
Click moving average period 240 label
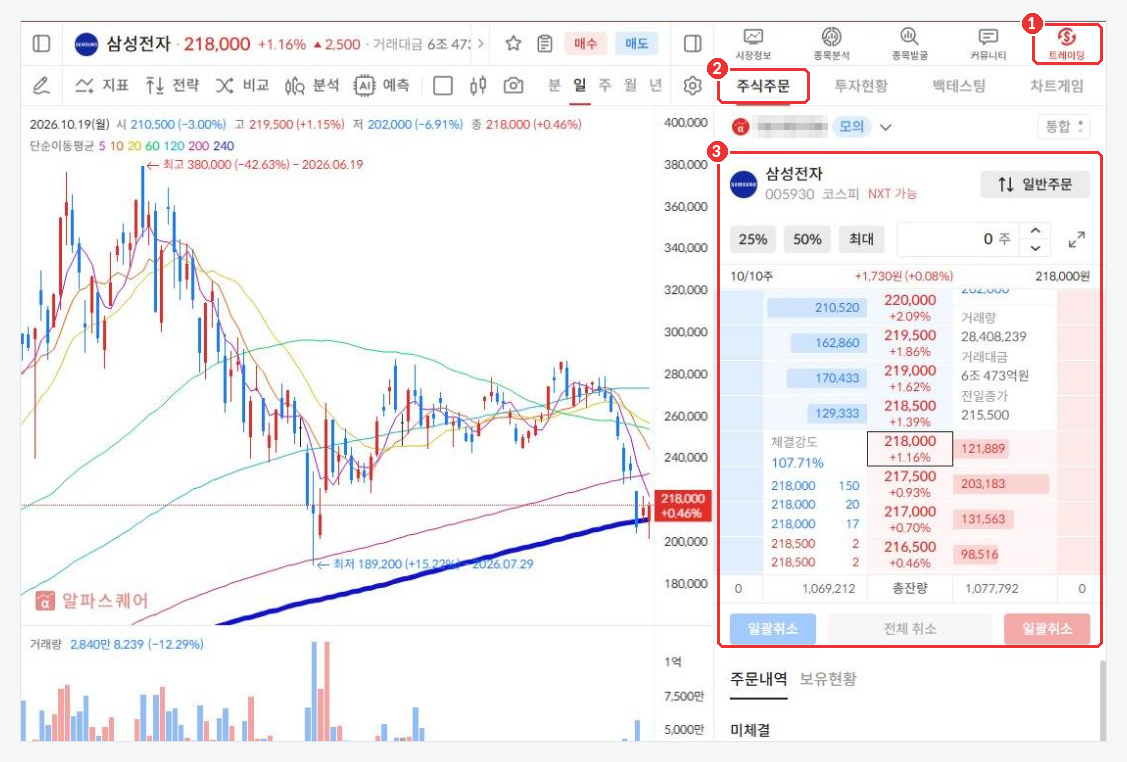pyautogui.click(x=224, y=146)
